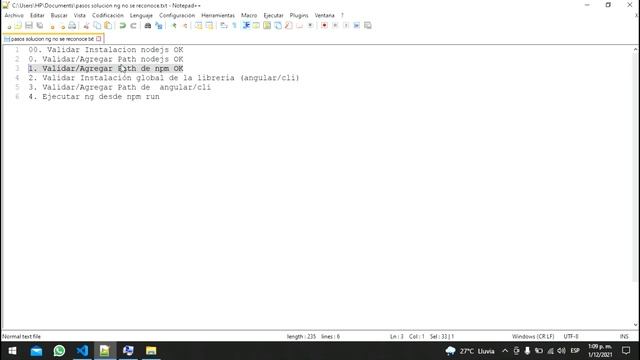This screenshot has width=640, height=360.
Task: Click the Copy toolbar icon
Action: [97, 26]
